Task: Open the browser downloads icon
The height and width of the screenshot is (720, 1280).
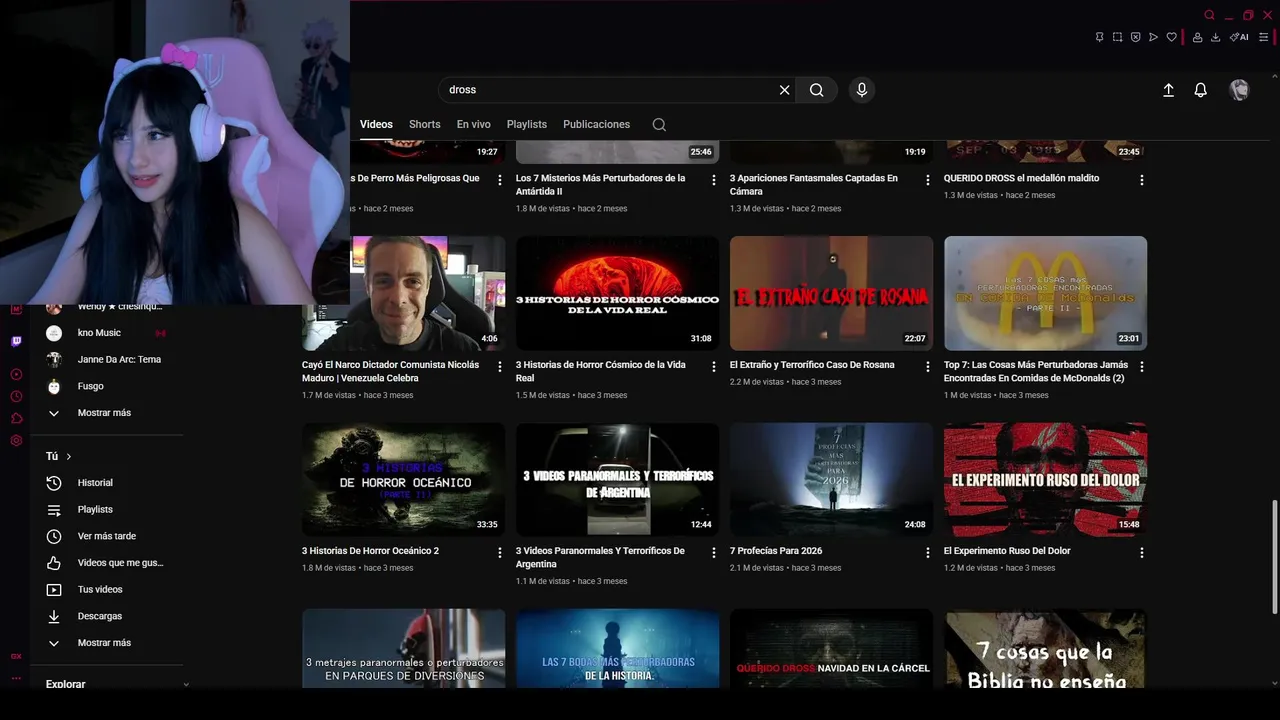Action: point(1215,37)
